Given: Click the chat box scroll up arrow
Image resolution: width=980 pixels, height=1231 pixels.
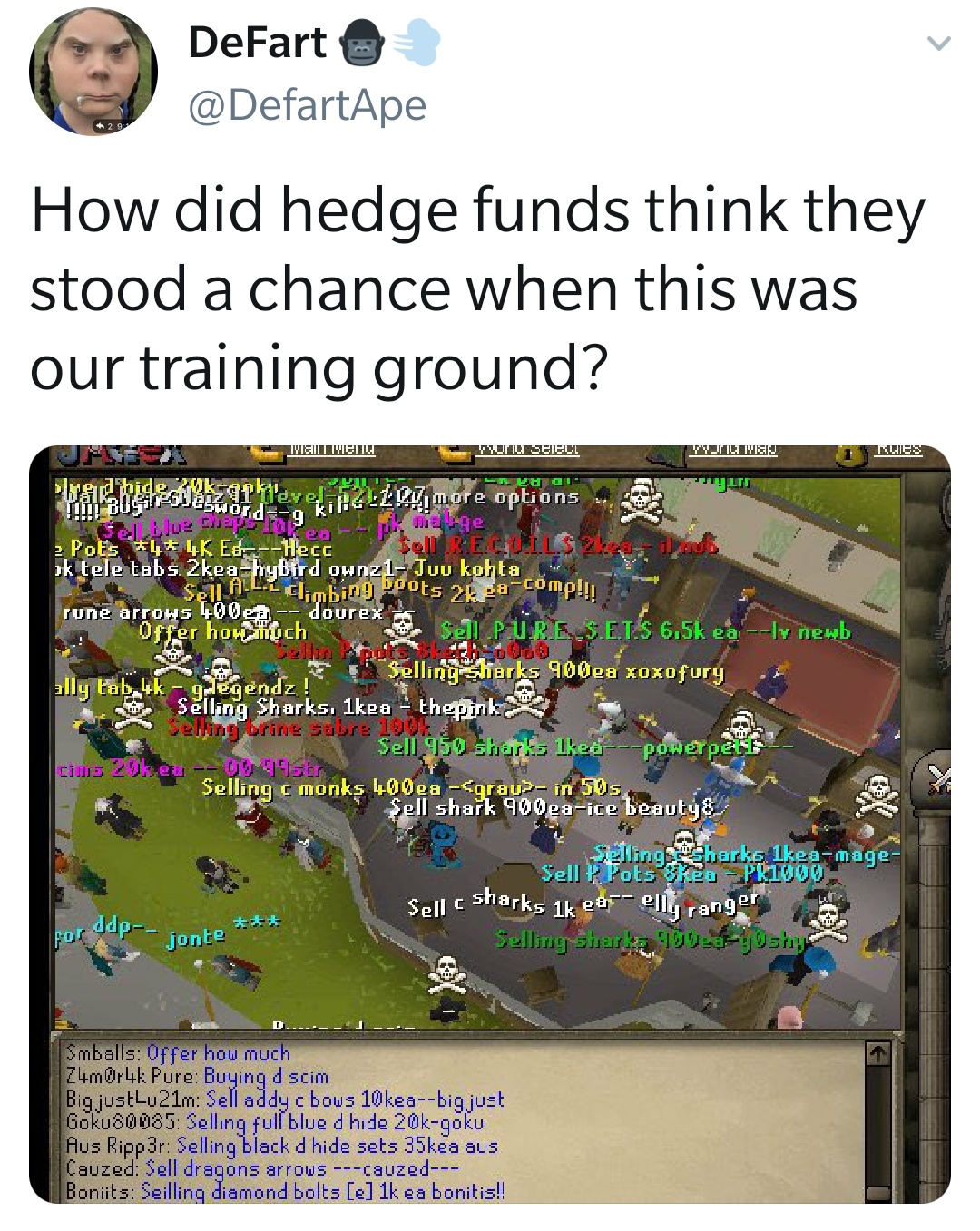Looking at the screenshot, I should 877,1054.
